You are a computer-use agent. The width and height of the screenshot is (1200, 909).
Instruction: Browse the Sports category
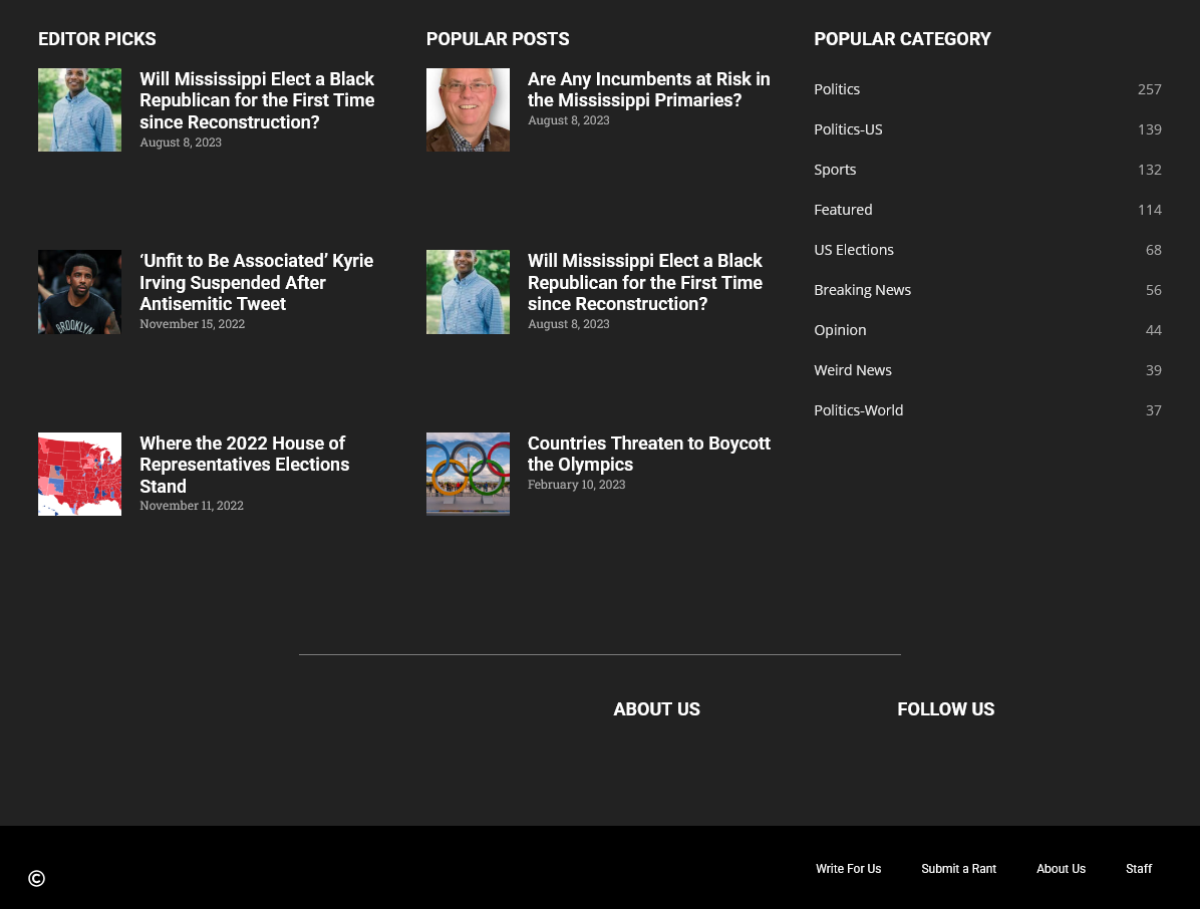835,169
